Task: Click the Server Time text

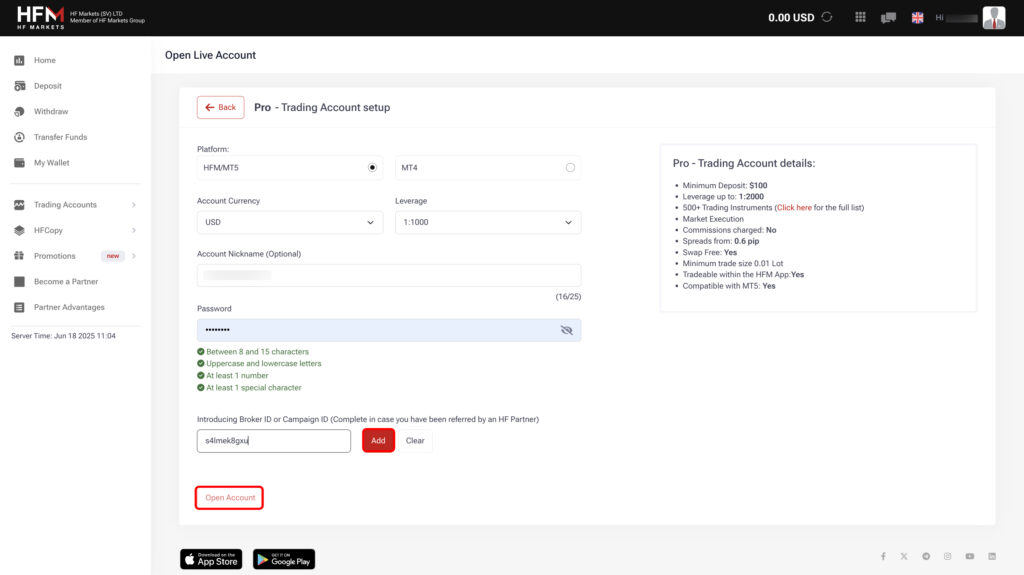Action: pyautogui.click(x=63, y=336)
